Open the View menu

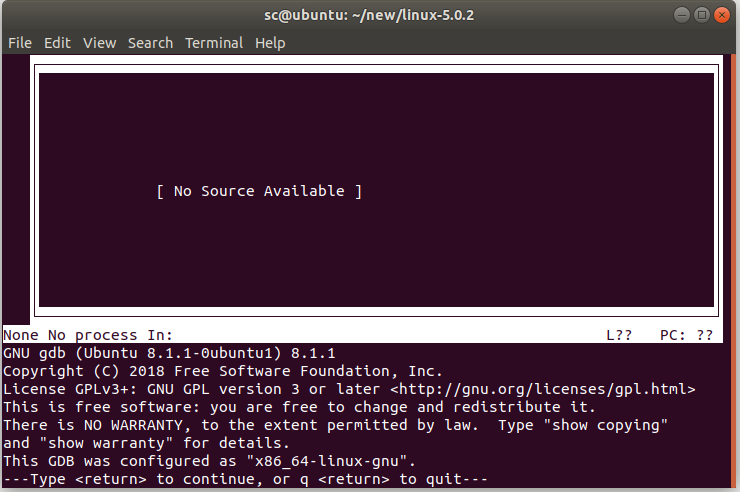(100, 43)
